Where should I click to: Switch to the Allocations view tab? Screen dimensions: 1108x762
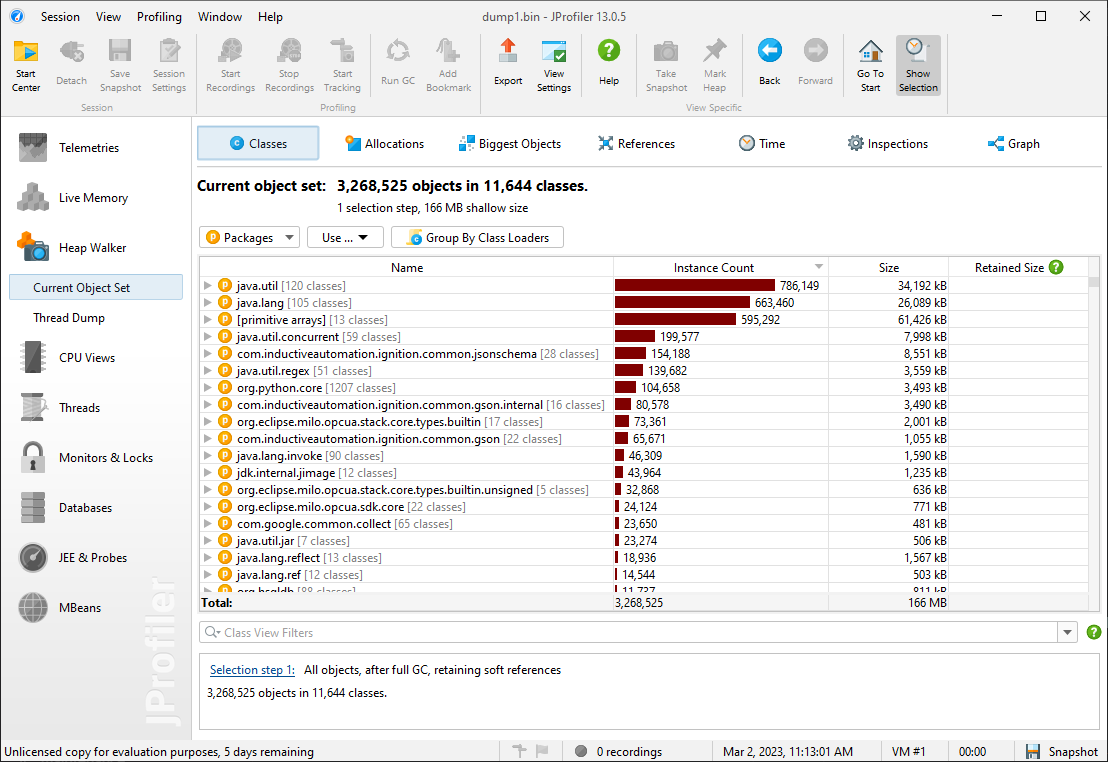(x=384, y=143)
